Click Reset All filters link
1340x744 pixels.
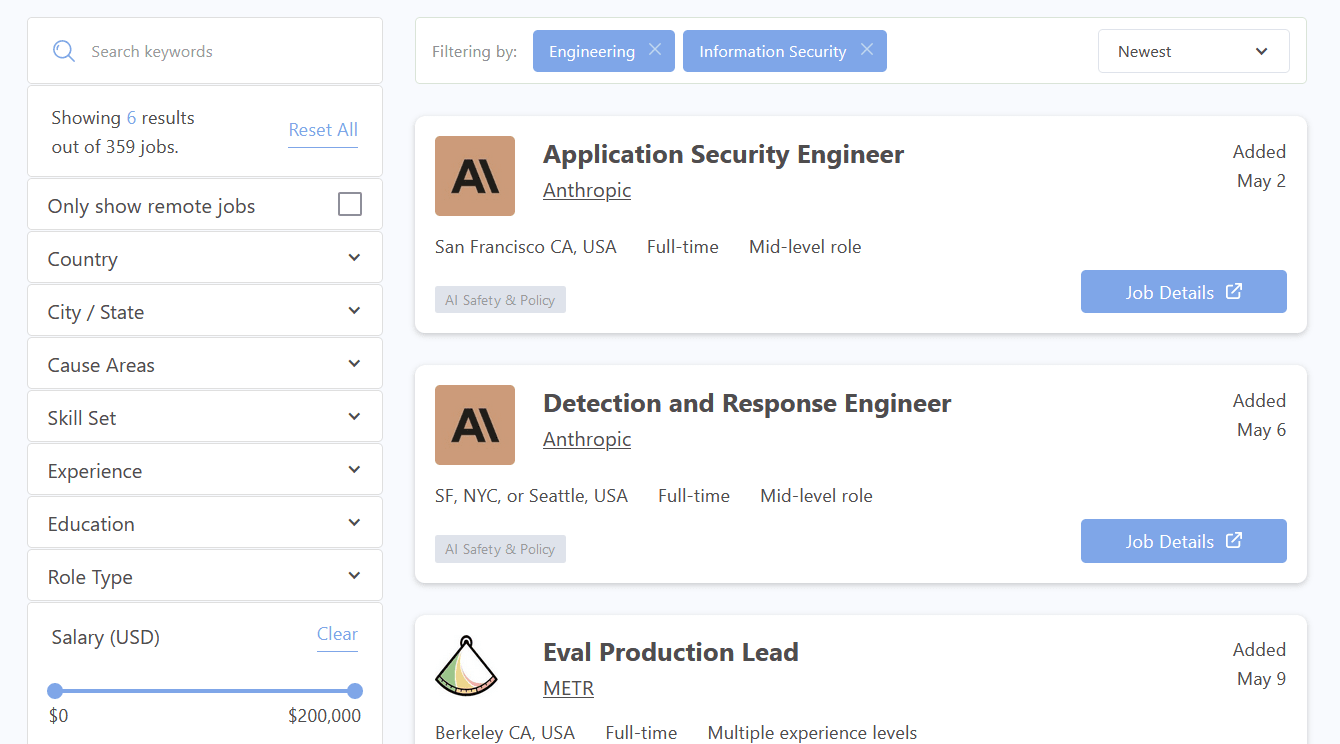point(323,130)
